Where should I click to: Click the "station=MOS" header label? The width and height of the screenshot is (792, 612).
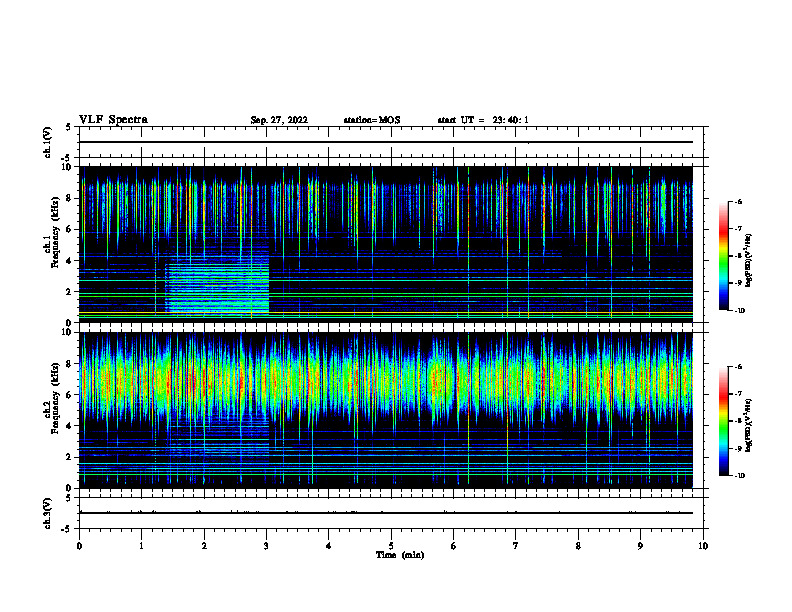click(372, 120)
